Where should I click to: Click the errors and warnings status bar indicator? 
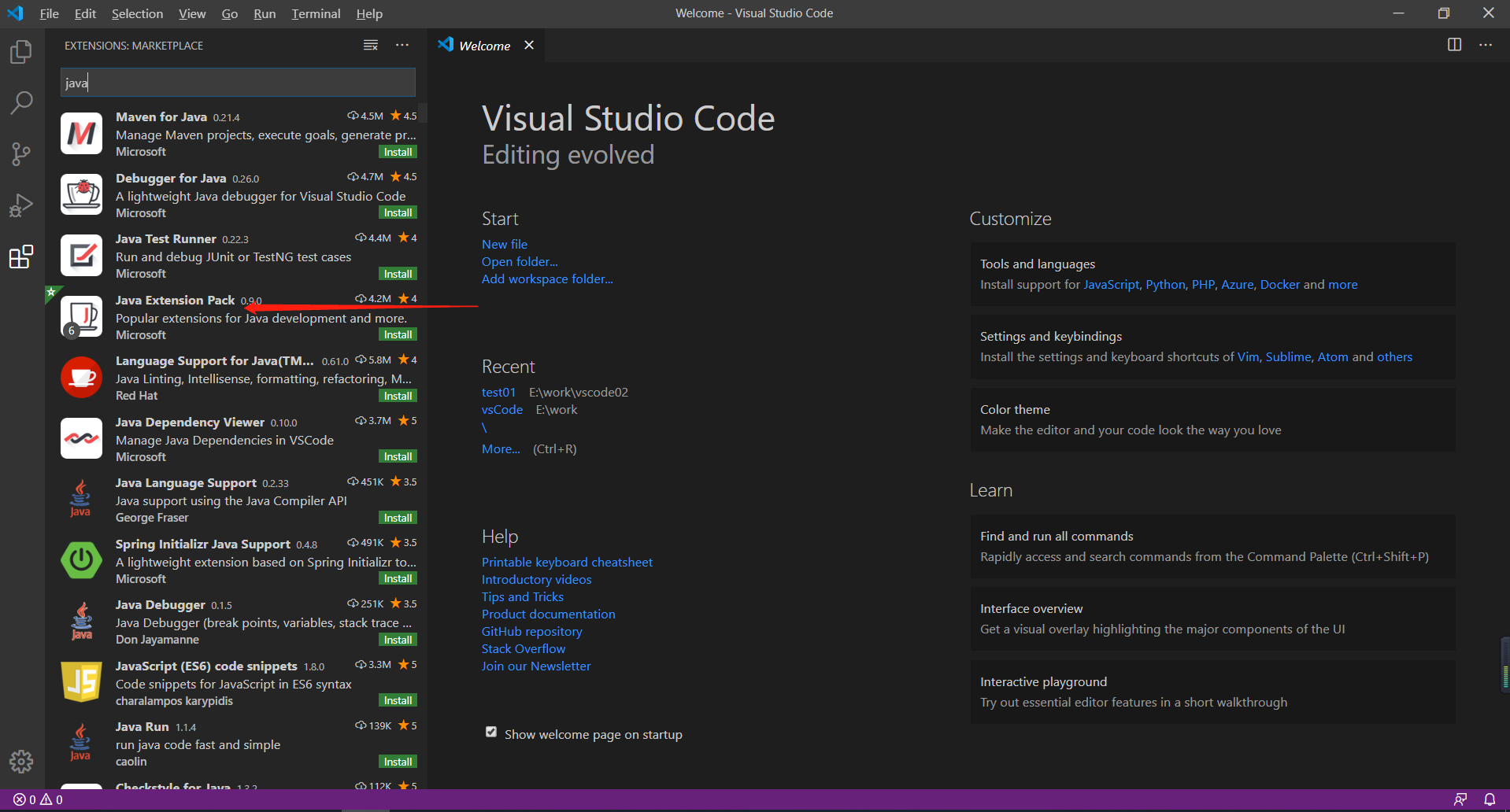click(35, 799)
